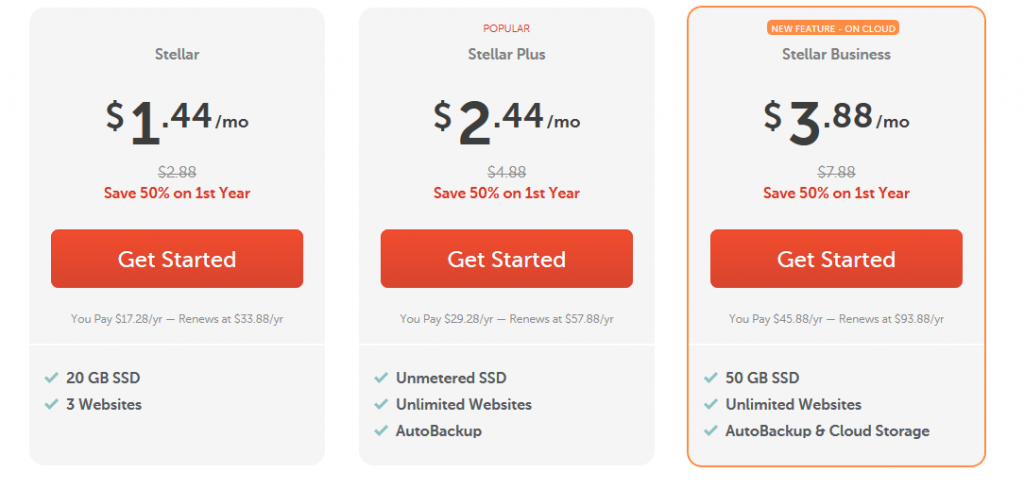1024x489 pixels.
Task: Get Started with the Stellar Plus plan
Action: (506, 259)
